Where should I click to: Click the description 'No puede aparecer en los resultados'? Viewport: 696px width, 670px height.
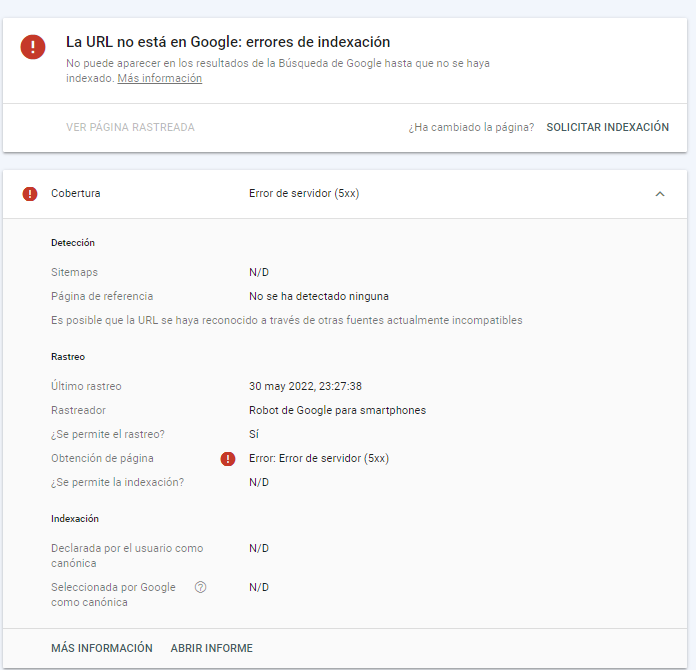tap(278, 71)
